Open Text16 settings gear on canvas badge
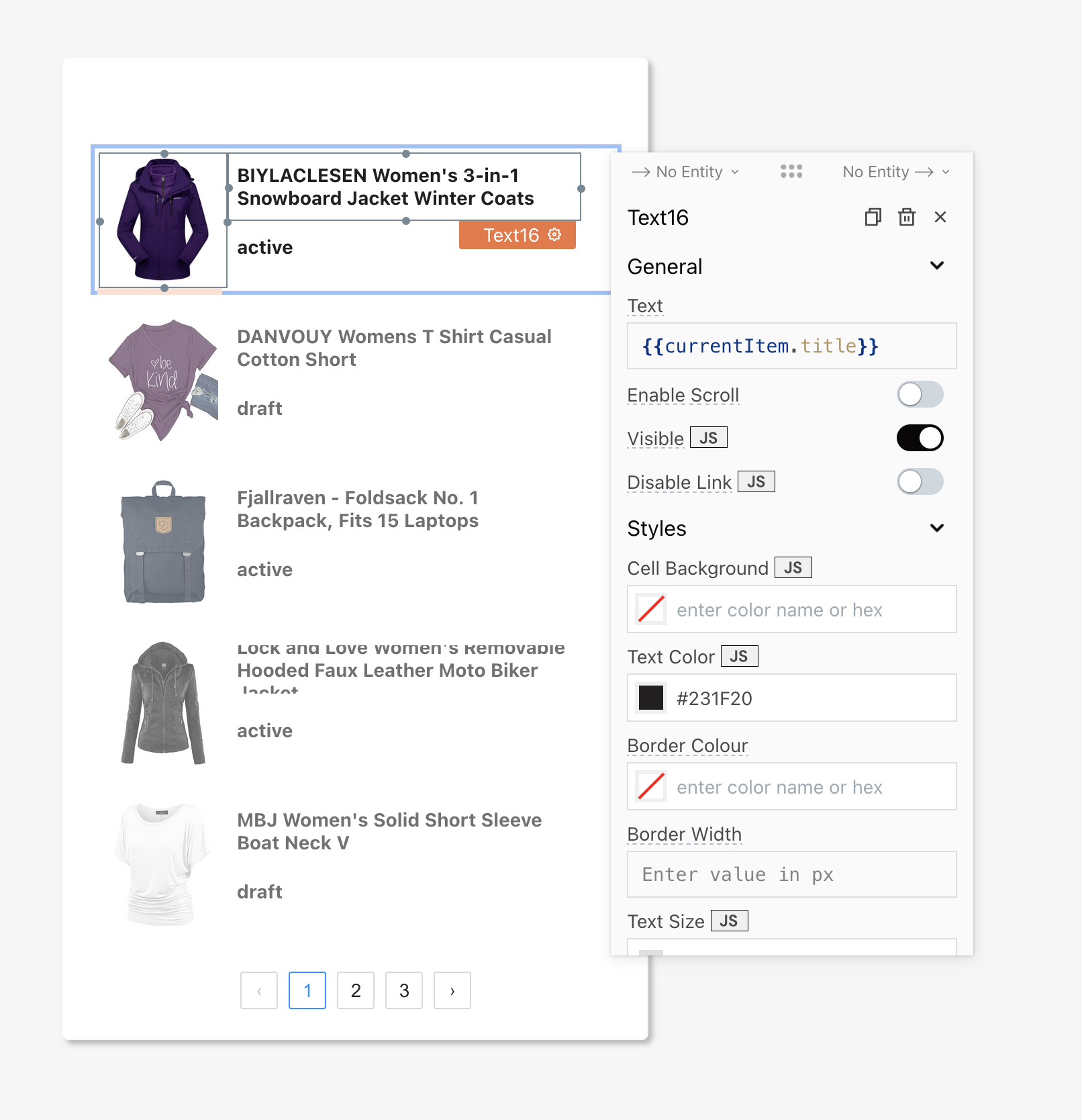1082x1120 pixels. pos(553,235)
